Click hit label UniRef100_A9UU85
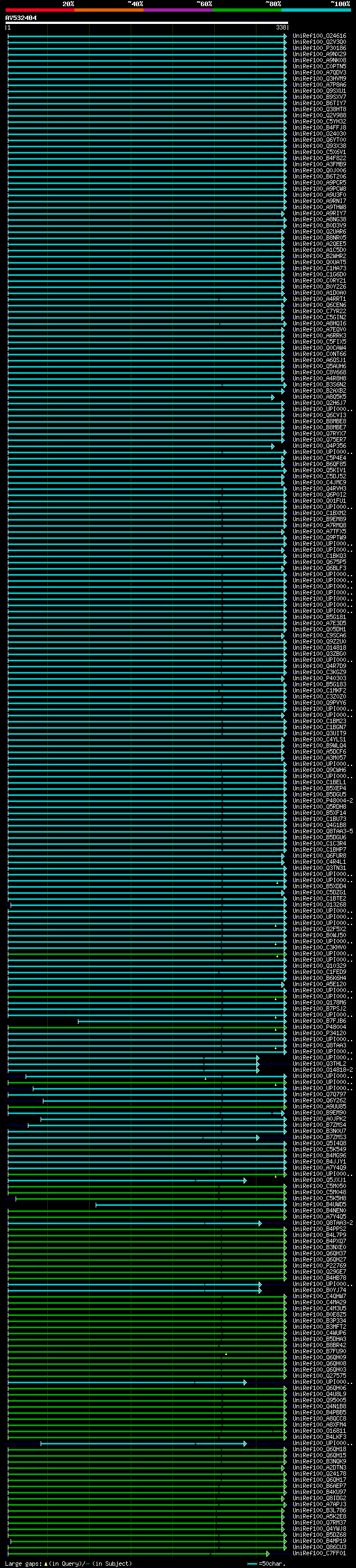The height and width of the screenshot is (1568, 356). click(x=319, y=1106)
